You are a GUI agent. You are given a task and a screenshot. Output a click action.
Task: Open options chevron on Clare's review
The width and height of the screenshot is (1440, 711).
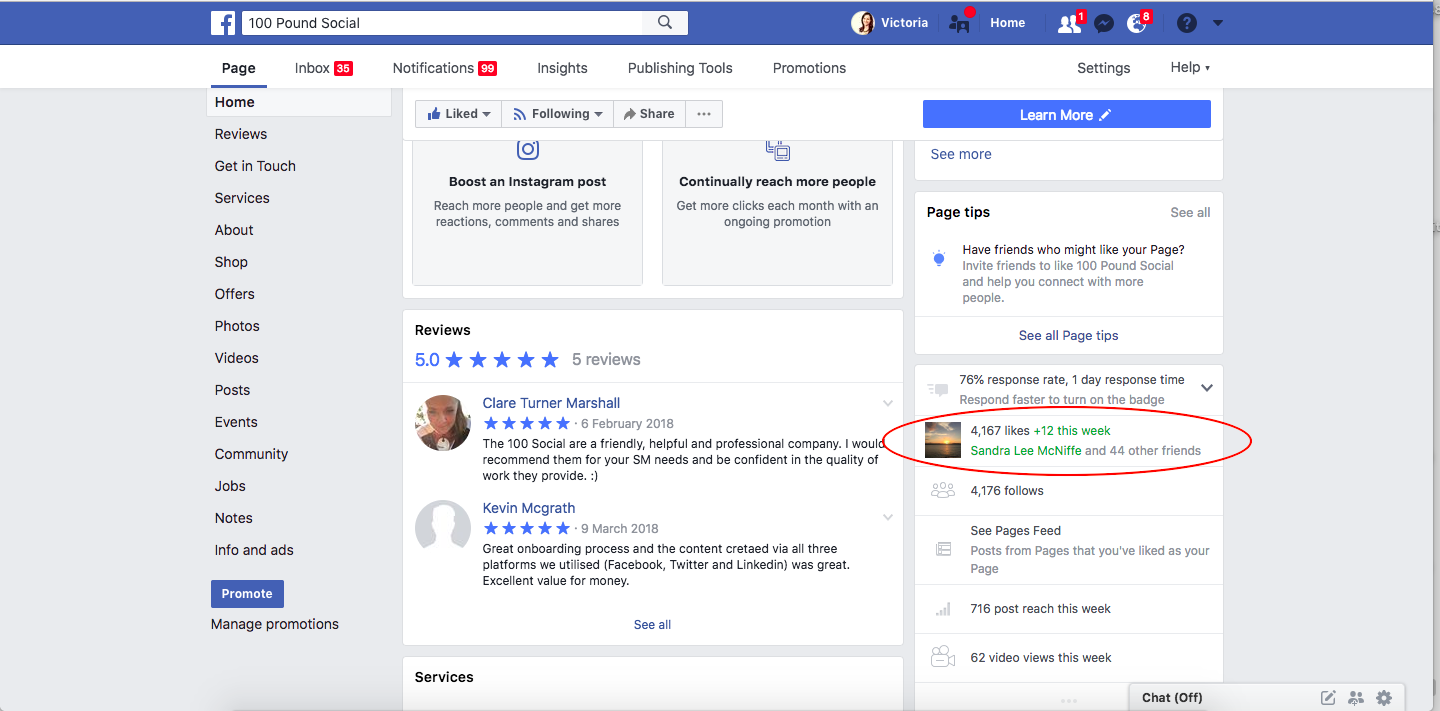coord(888,404)
